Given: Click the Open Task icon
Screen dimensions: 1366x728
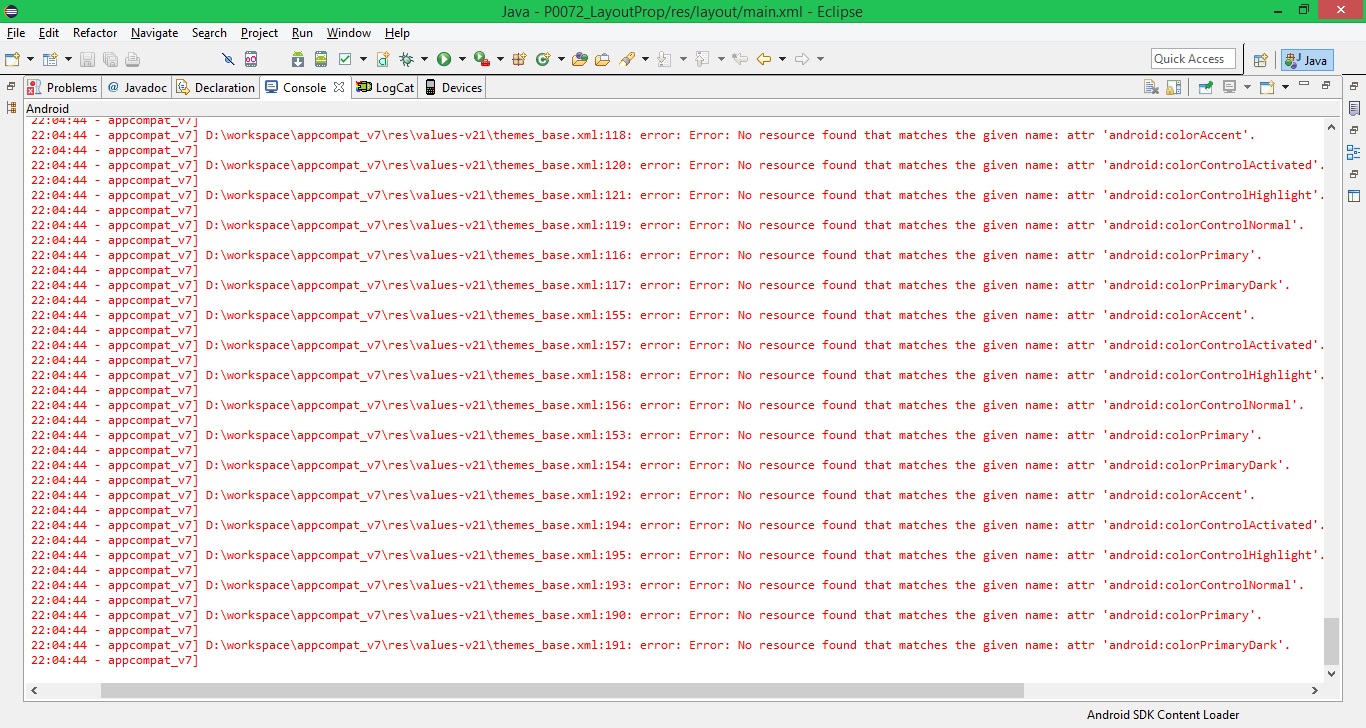Looking at the screenshot, I should click(x=602, y=59).
